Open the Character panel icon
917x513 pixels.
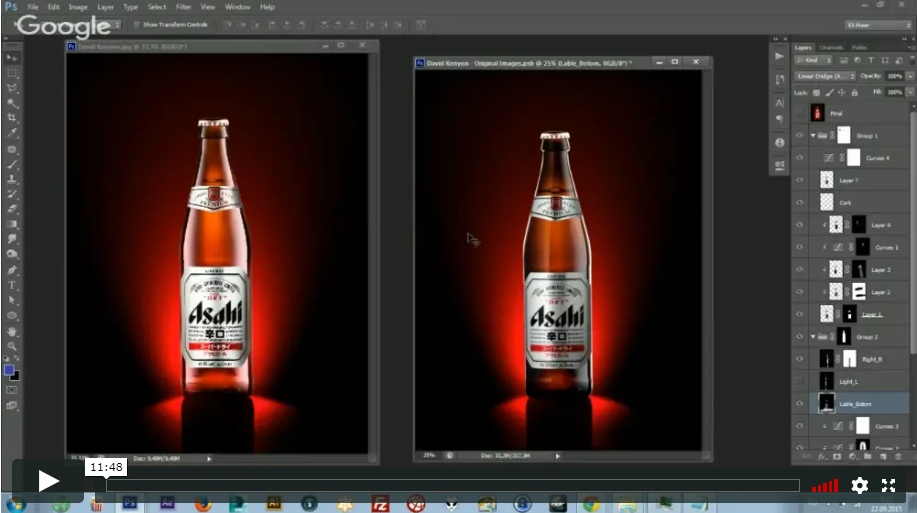coord(779,103)
